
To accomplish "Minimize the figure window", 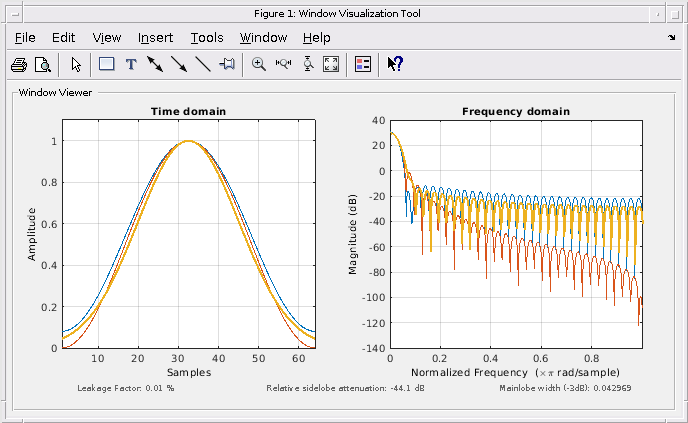I will [657, 14].
